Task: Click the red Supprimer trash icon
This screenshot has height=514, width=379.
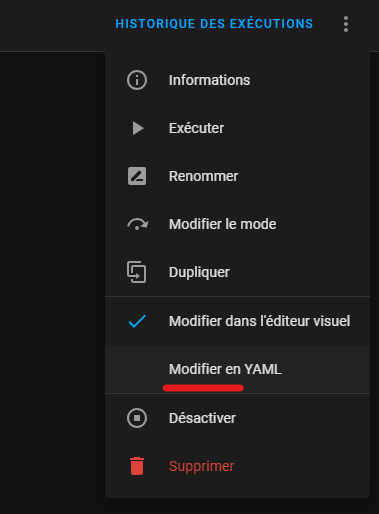Action: (x=137, y=466)
